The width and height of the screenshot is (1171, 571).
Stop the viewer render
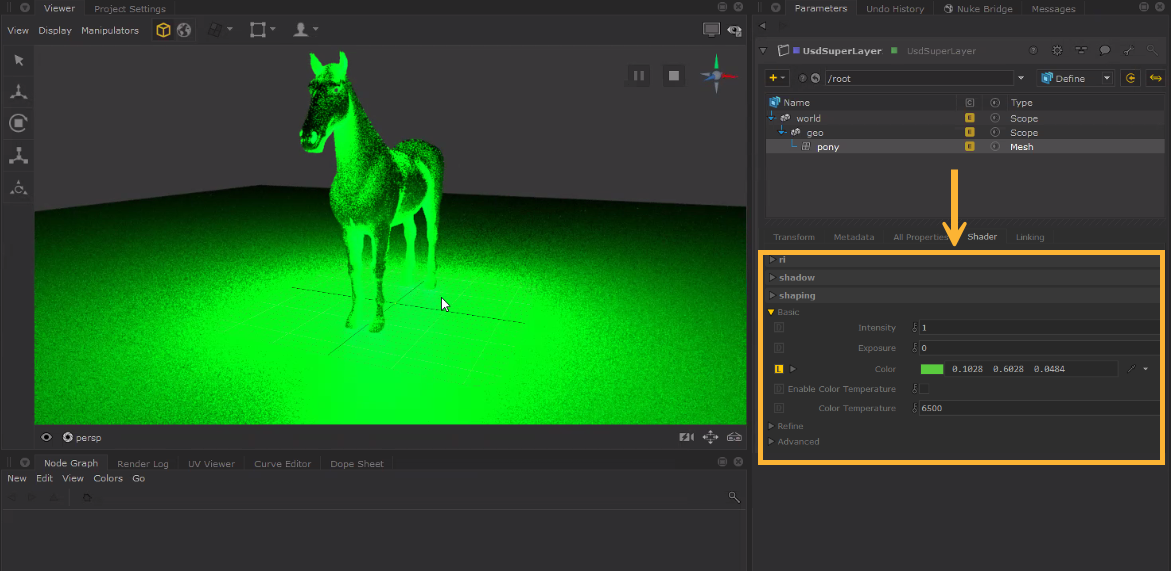(674, 76)
